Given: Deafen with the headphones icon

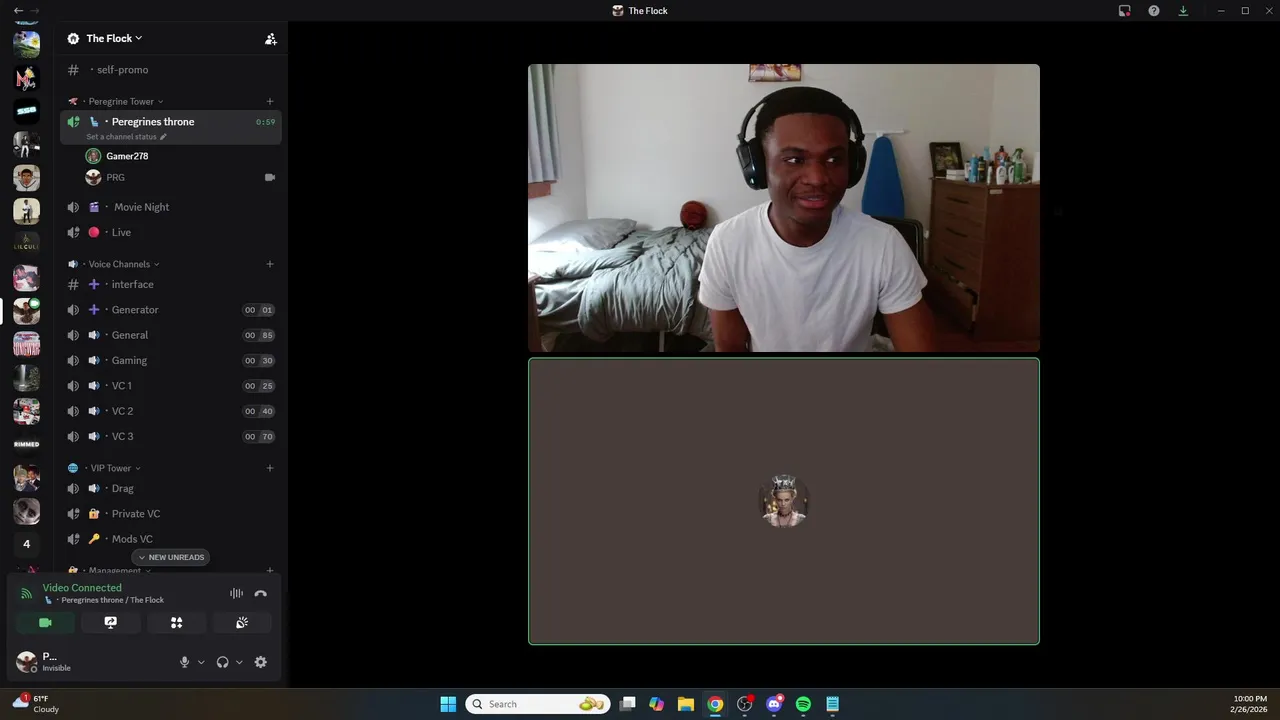Looking at the screenshot, I should 222,662.
